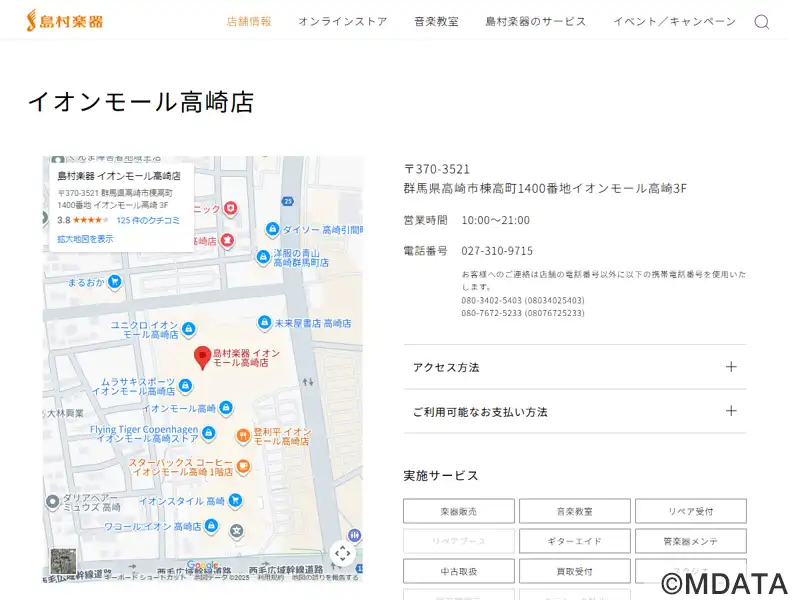Click the 楽器販売 service button
The image size is (800, 600).
click(x=458, y=511)
